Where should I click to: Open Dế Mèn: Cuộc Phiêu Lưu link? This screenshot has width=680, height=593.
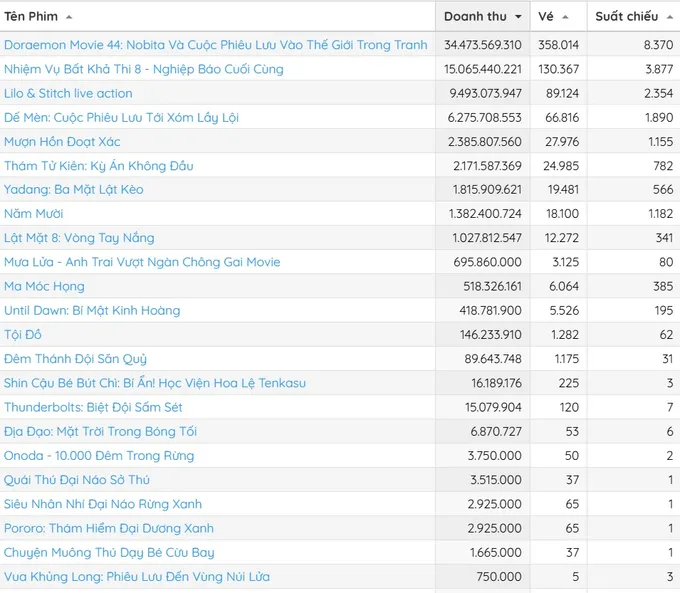tap(121, 118)
